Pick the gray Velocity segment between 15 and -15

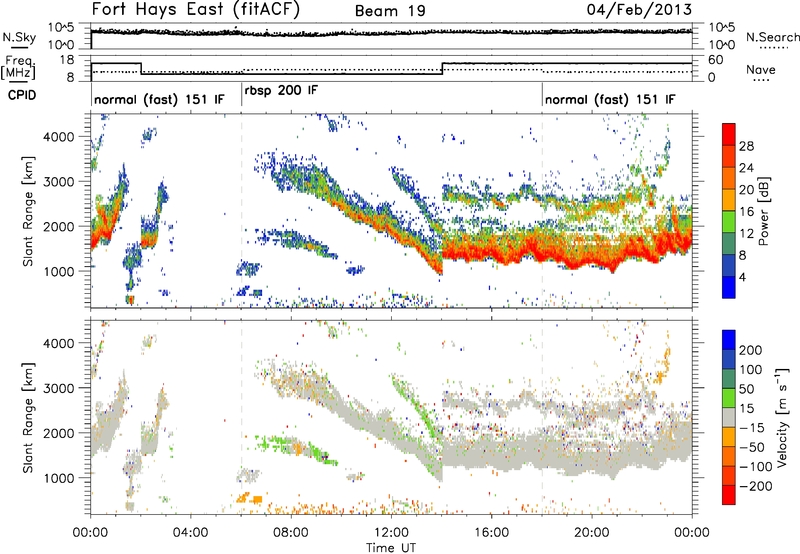click(x=729, y=417)
